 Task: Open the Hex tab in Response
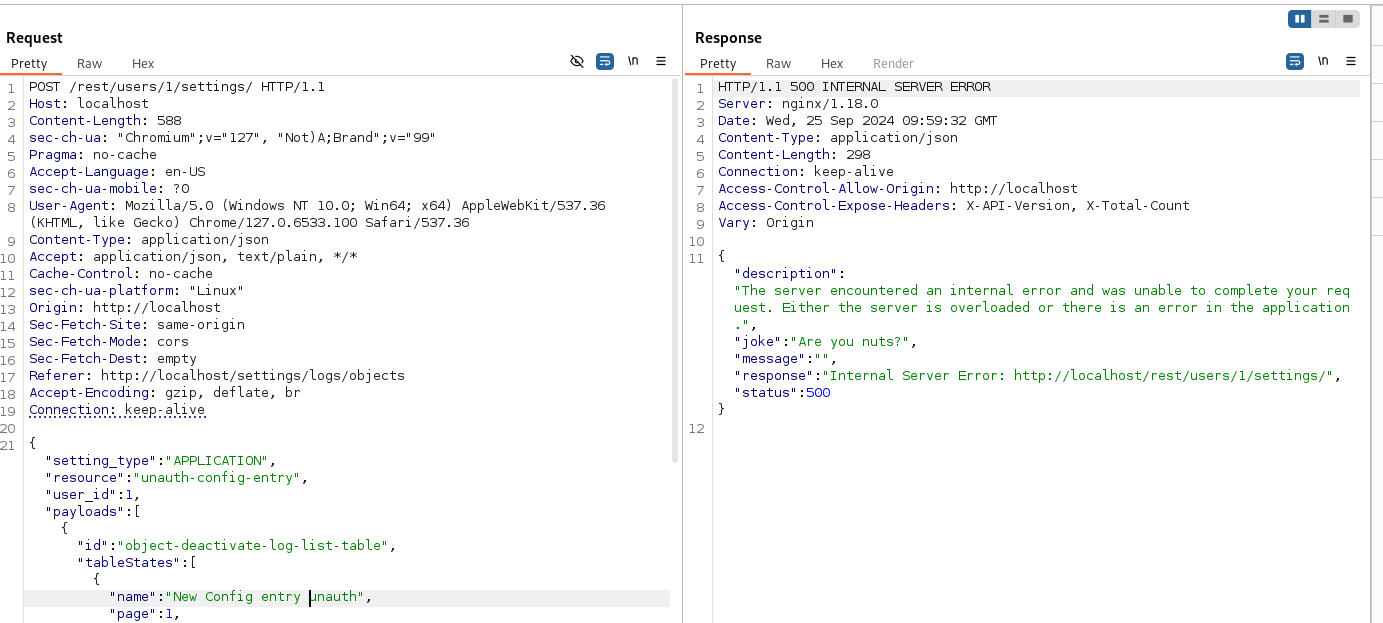click(832, 63)
